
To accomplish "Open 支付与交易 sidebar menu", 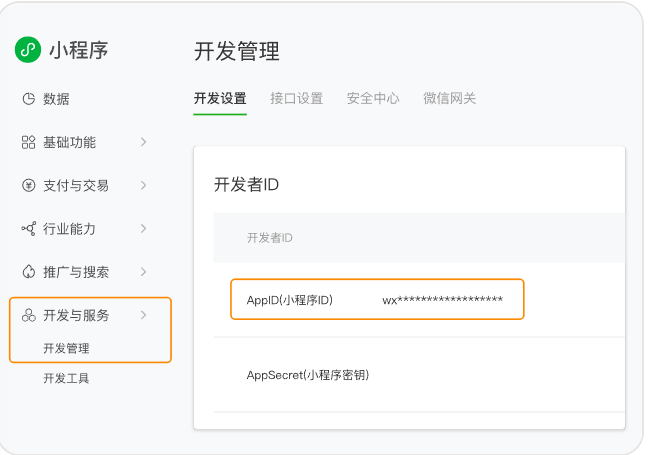I will (x=76, y=185).
